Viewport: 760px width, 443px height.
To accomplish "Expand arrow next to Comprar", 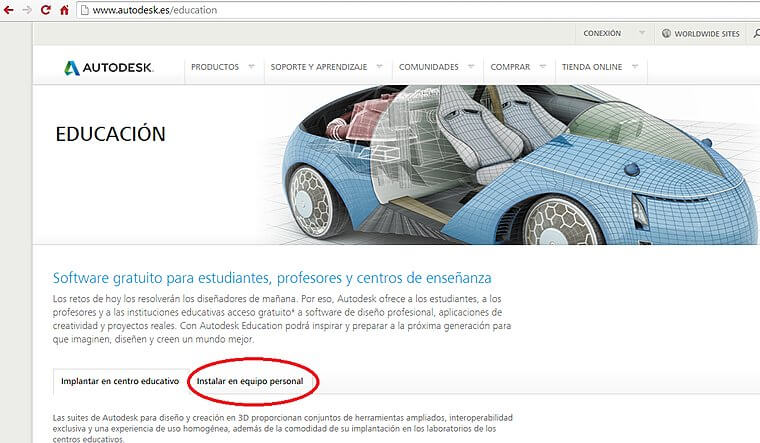I will tap(542, 66).
